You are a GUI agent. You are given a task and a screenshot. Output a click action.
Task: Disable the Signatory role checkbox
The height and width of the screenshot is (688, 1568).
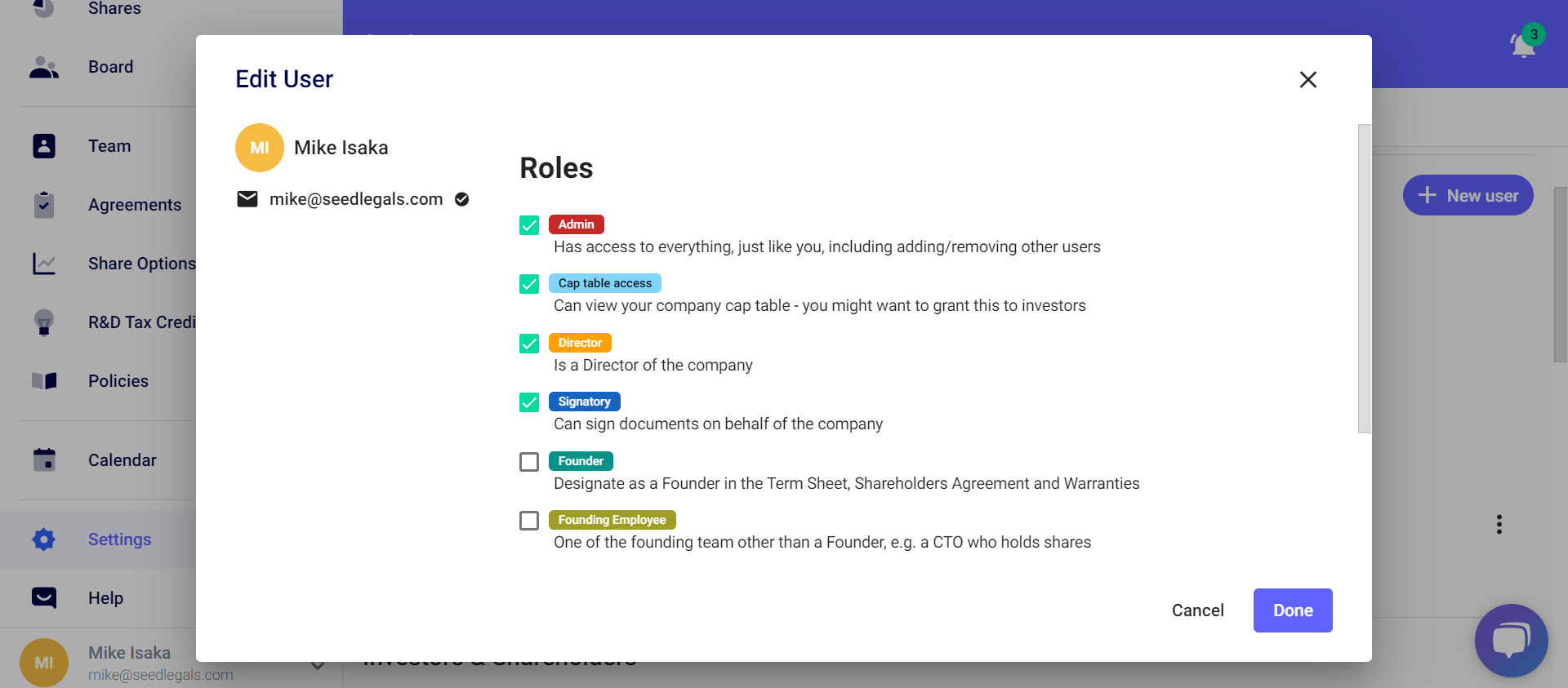[529, 402]
